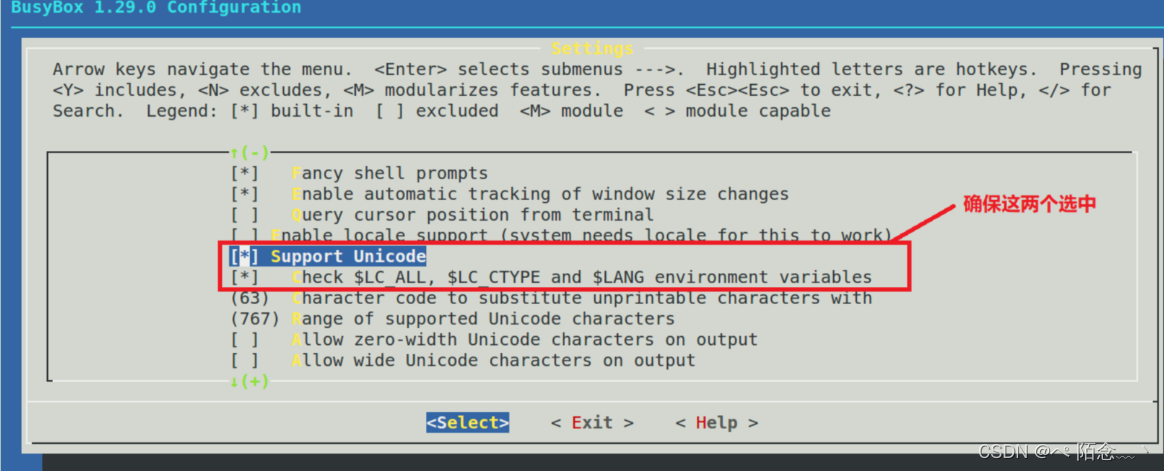Viewport: 1164px width, 471px height.
Task: Click the up scroll indicator ↑(-)
Action: (x=249, y=152)
